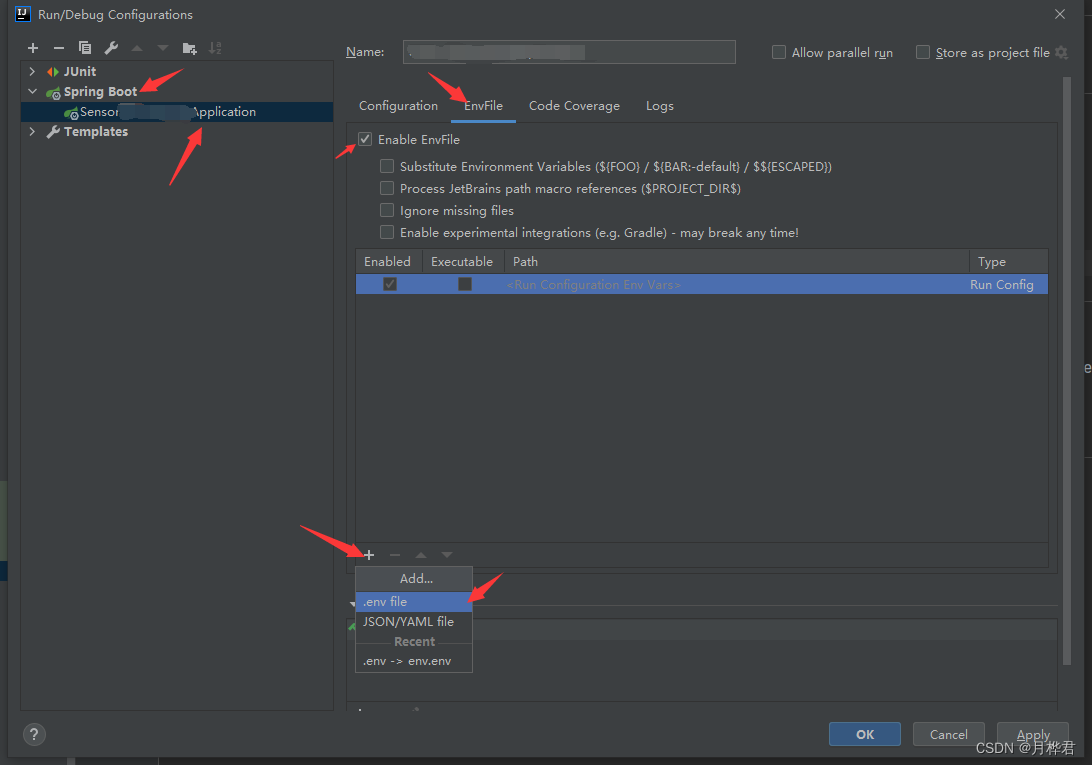1092x765 pixels.
Task: Apply the configuration changes
Action: click(x=1033, y=734)
